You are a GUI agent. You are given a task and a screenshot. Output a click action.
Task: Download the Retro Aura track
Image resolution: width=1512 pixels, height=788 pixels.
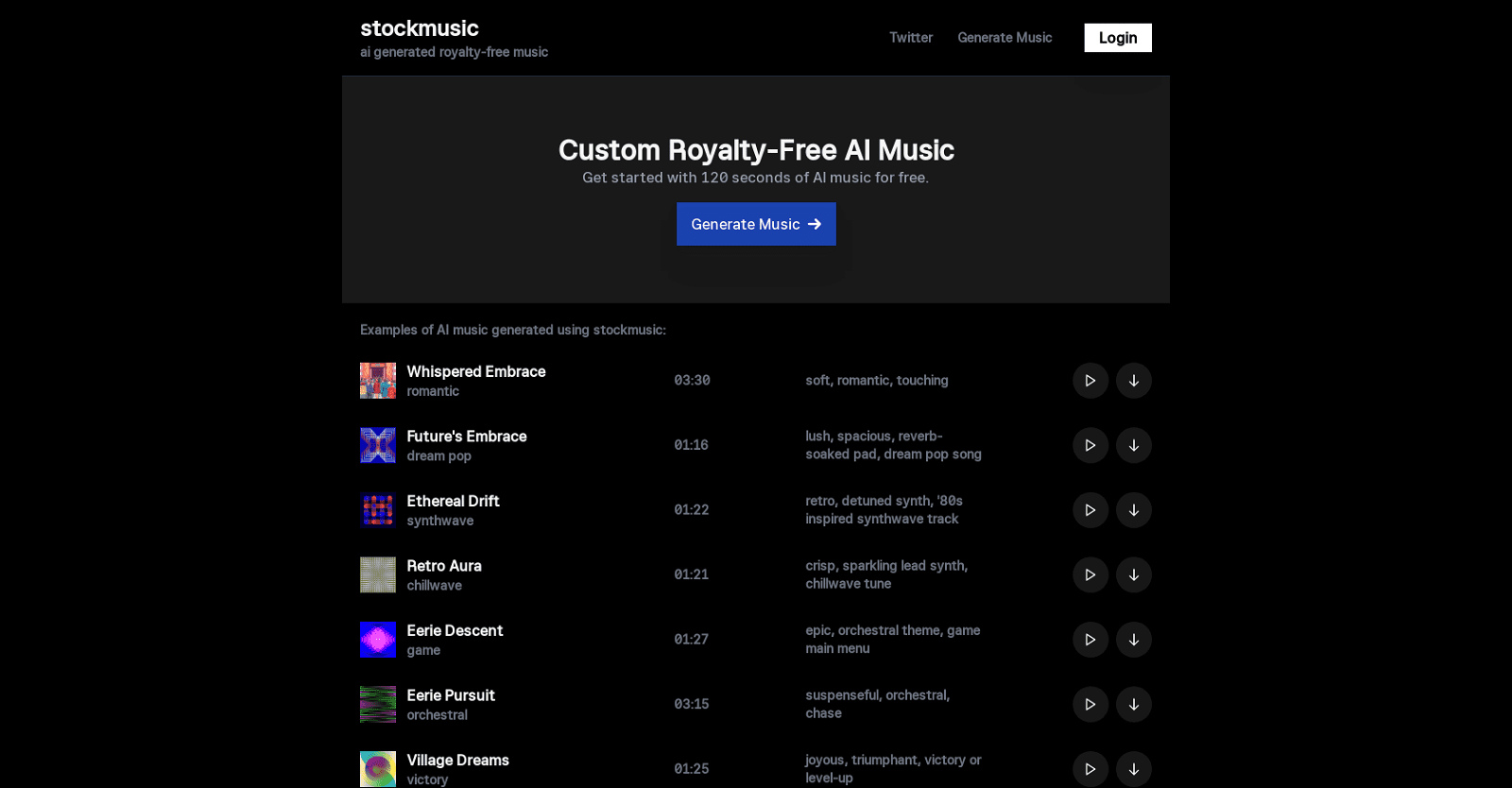coord(1135,574)
